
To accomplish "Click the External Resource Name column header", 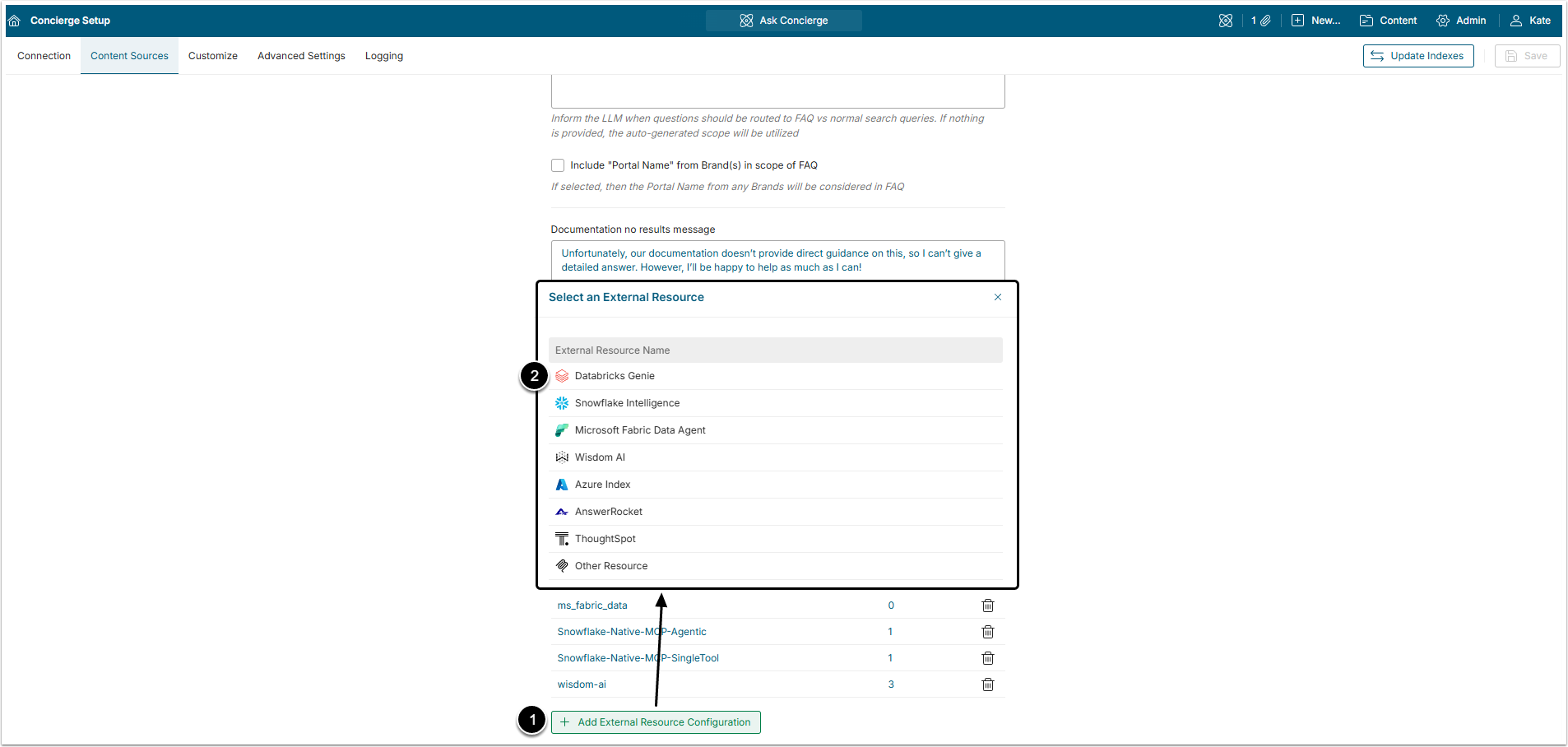I will click(776, 350).
